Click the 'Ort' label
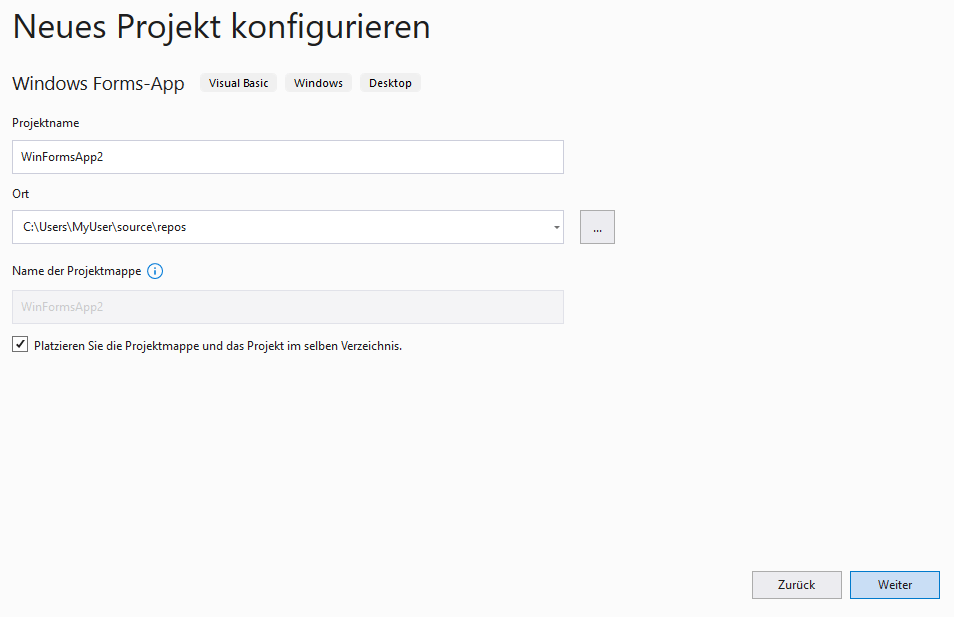The height and width of the screenshot is (617, 954). 21,193
